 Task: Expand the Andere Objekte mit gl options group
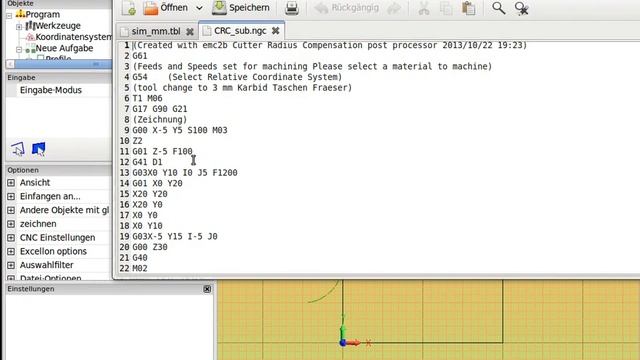click(x=11, y=210)
